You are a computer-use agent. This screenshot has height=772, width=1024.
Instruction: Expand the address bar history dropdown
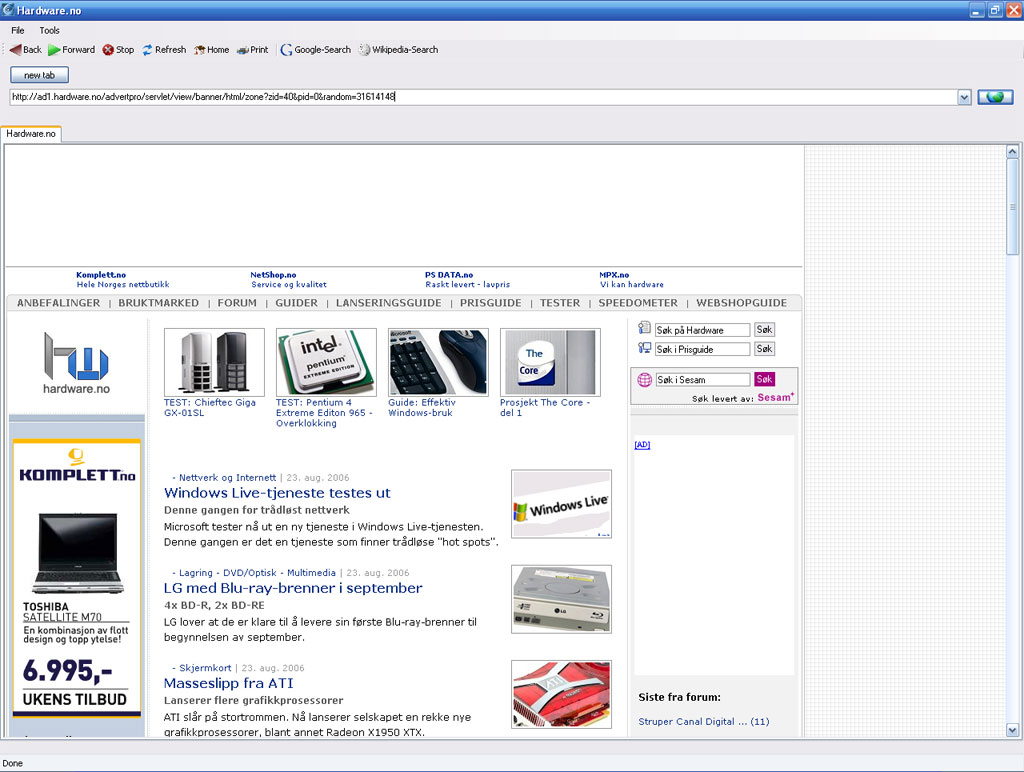click(x=964, y=97)
